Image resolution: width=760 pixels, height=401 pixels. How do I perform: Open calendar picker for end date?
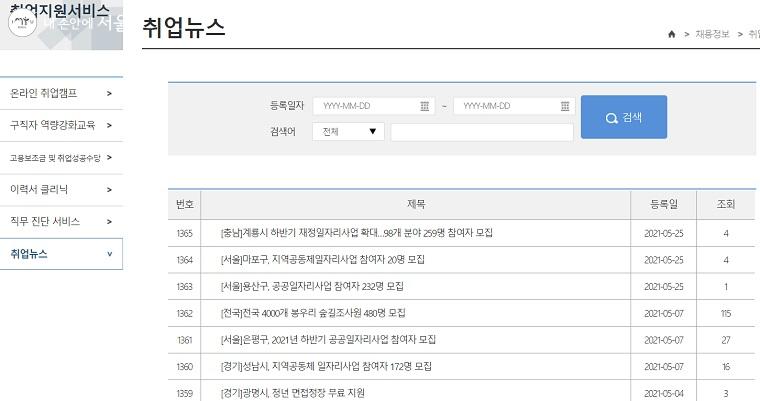pos(565,106)
